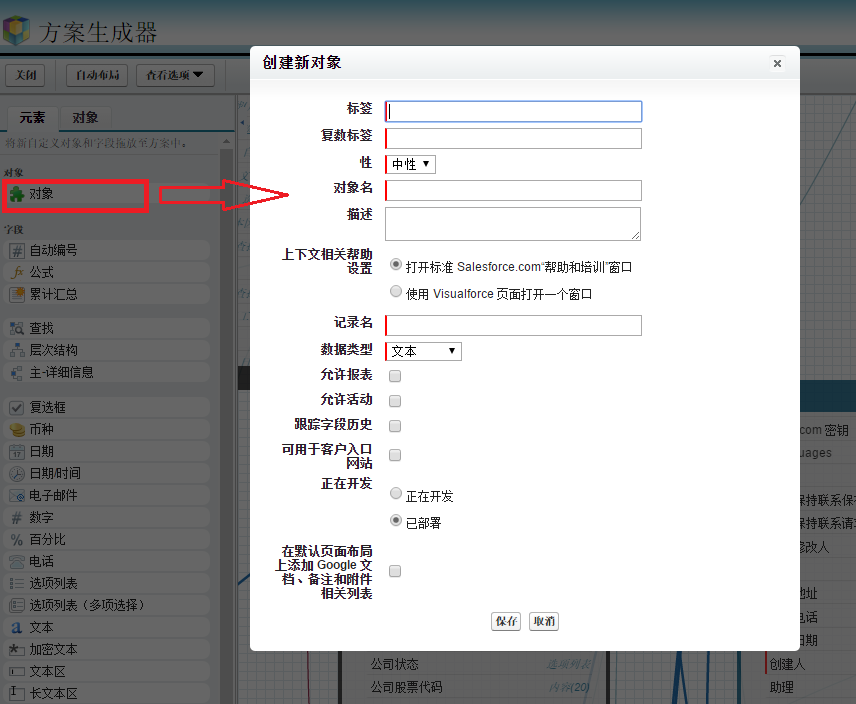Open the 性 dropdown showing 中性
Image resolution: width=856 pixels, height=704 pixels.
[411, 164]
